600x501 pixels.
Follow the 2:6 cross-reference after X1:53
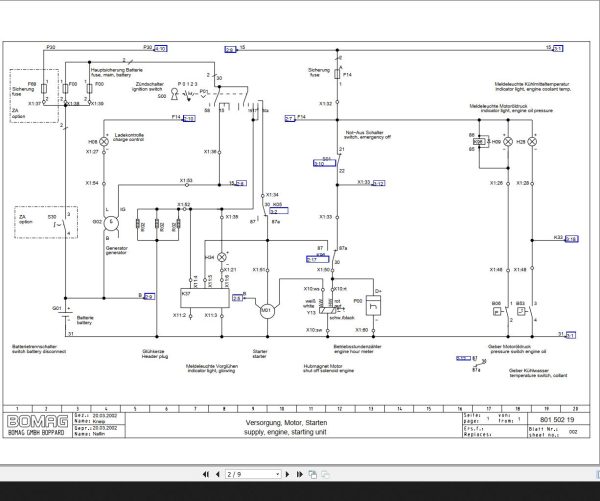(241, 183)
